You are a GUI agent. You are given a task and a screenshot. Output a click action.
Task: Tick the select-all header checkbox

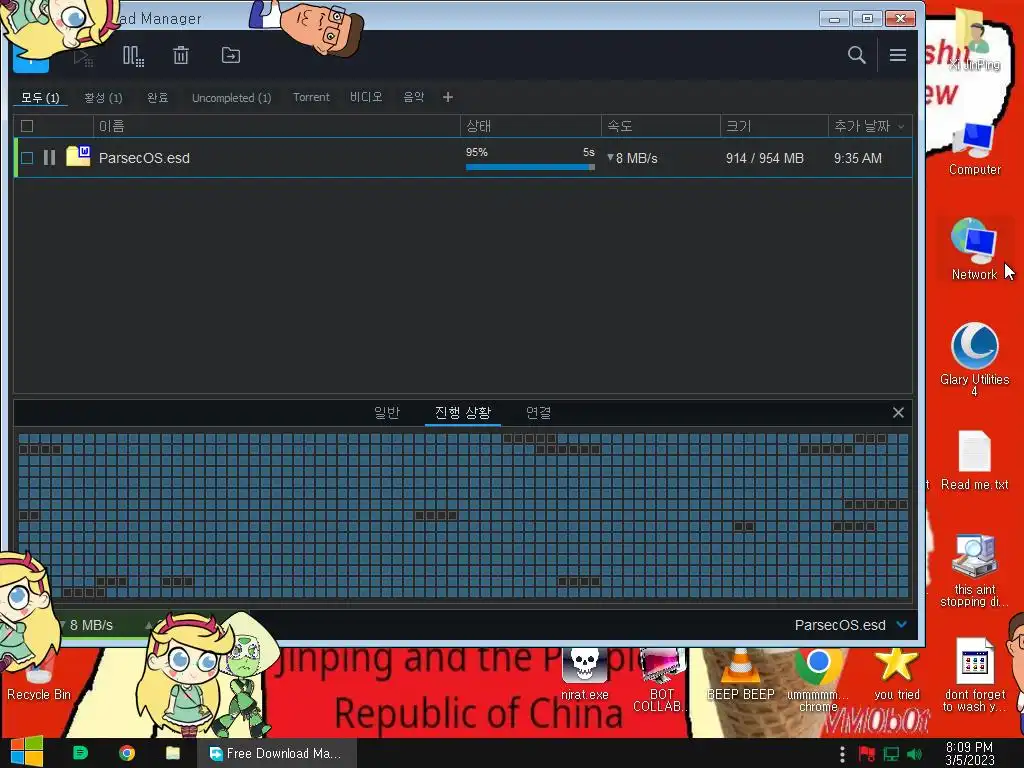coord(27,126)
